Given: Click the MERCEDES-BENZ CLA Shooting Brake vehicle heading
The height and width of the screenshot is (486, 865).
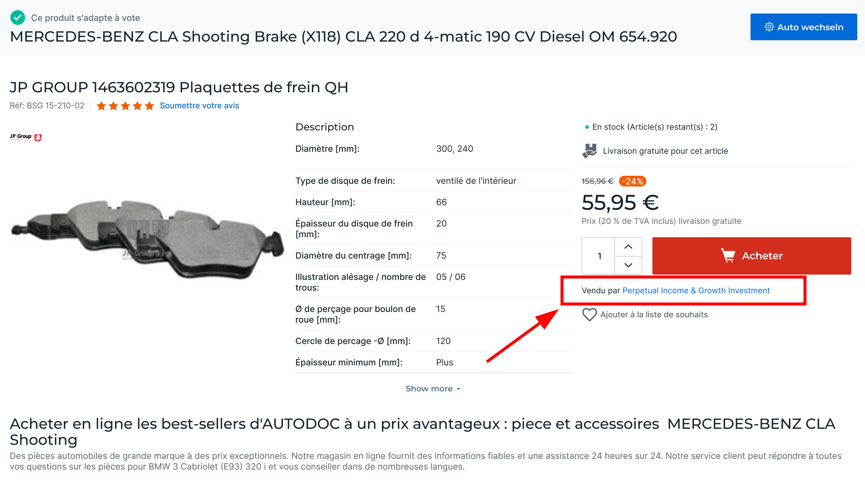Looking at the screenshot, I should (343, 37).
